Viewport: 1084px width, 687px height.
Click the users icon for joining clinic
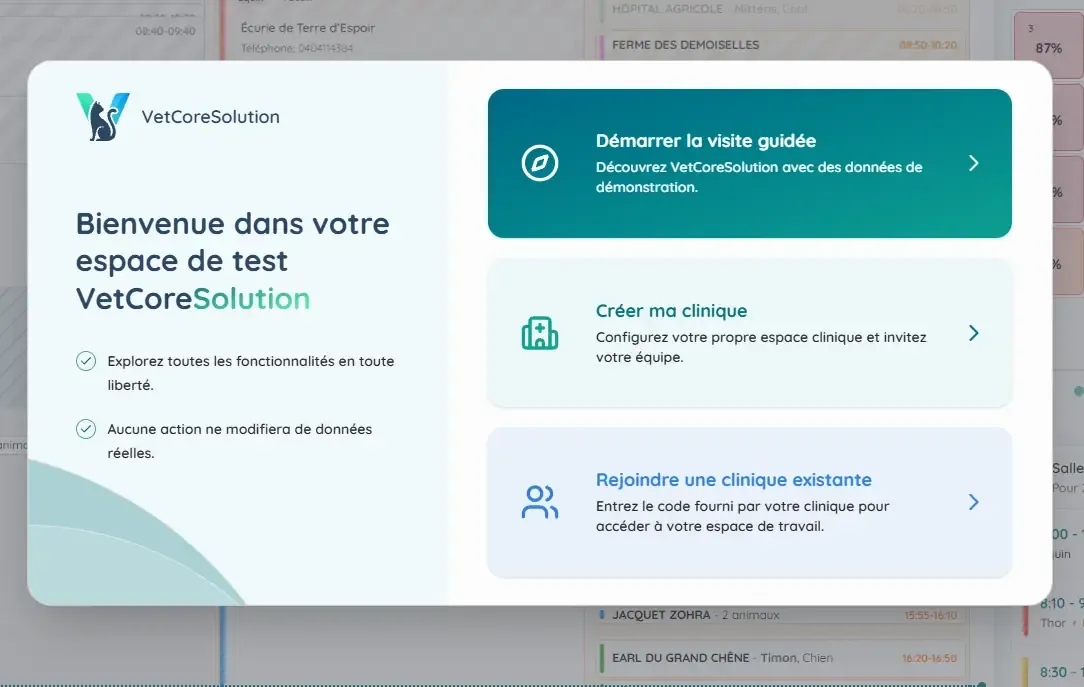point(539,502)
